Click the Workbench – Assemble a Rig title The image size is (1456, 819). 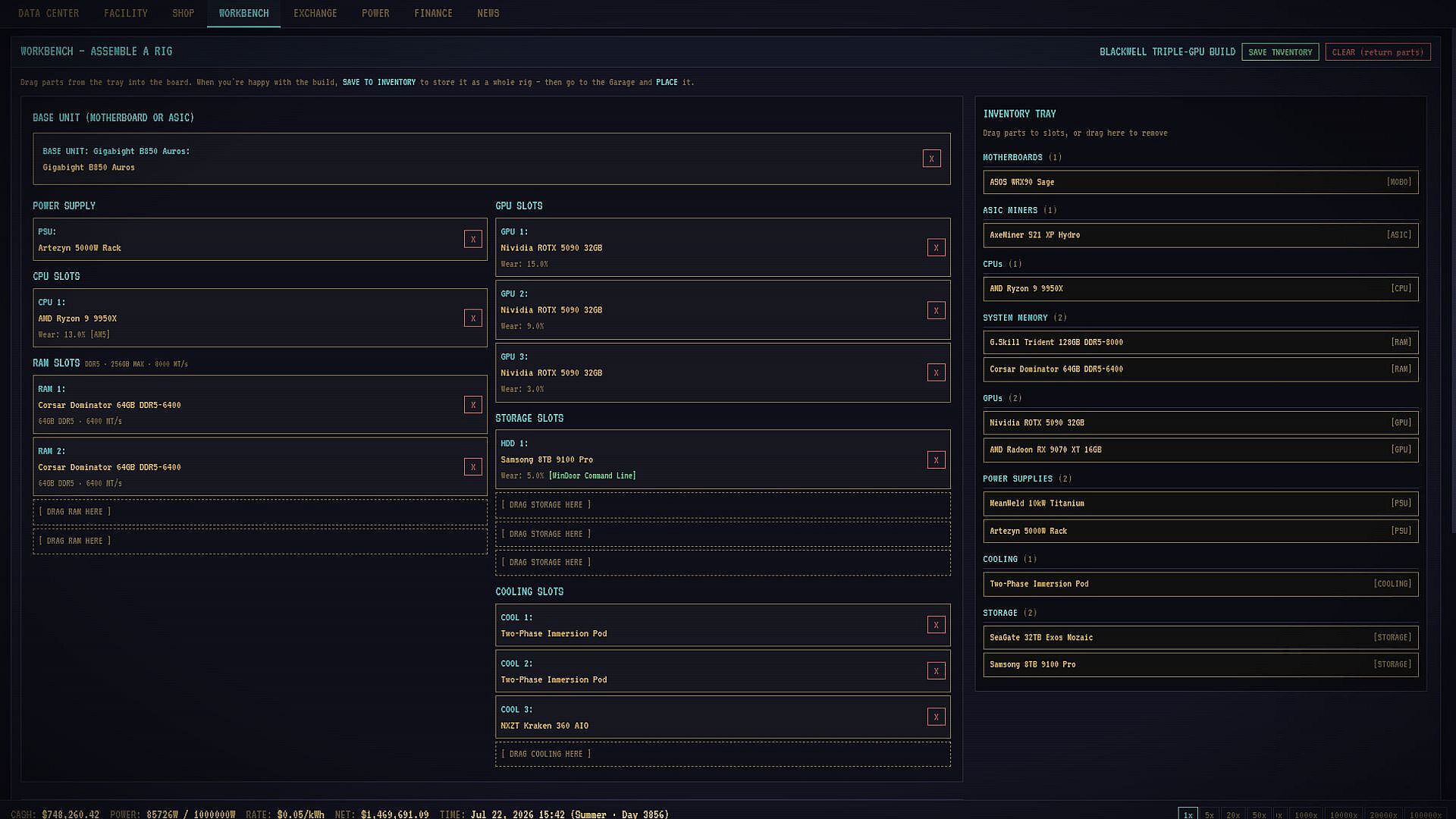pos(96,52)
